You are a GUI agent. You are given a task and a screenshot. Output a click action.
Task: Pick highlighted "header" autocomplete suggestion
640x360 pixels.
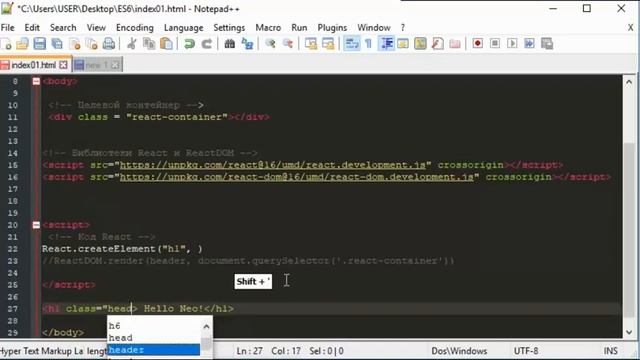(x=154, y=350)
